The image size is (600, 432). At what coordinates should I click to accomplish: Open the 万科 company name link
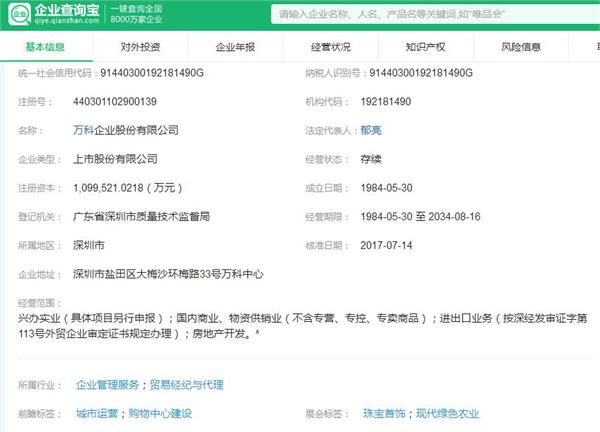click(x=83, y=130)
